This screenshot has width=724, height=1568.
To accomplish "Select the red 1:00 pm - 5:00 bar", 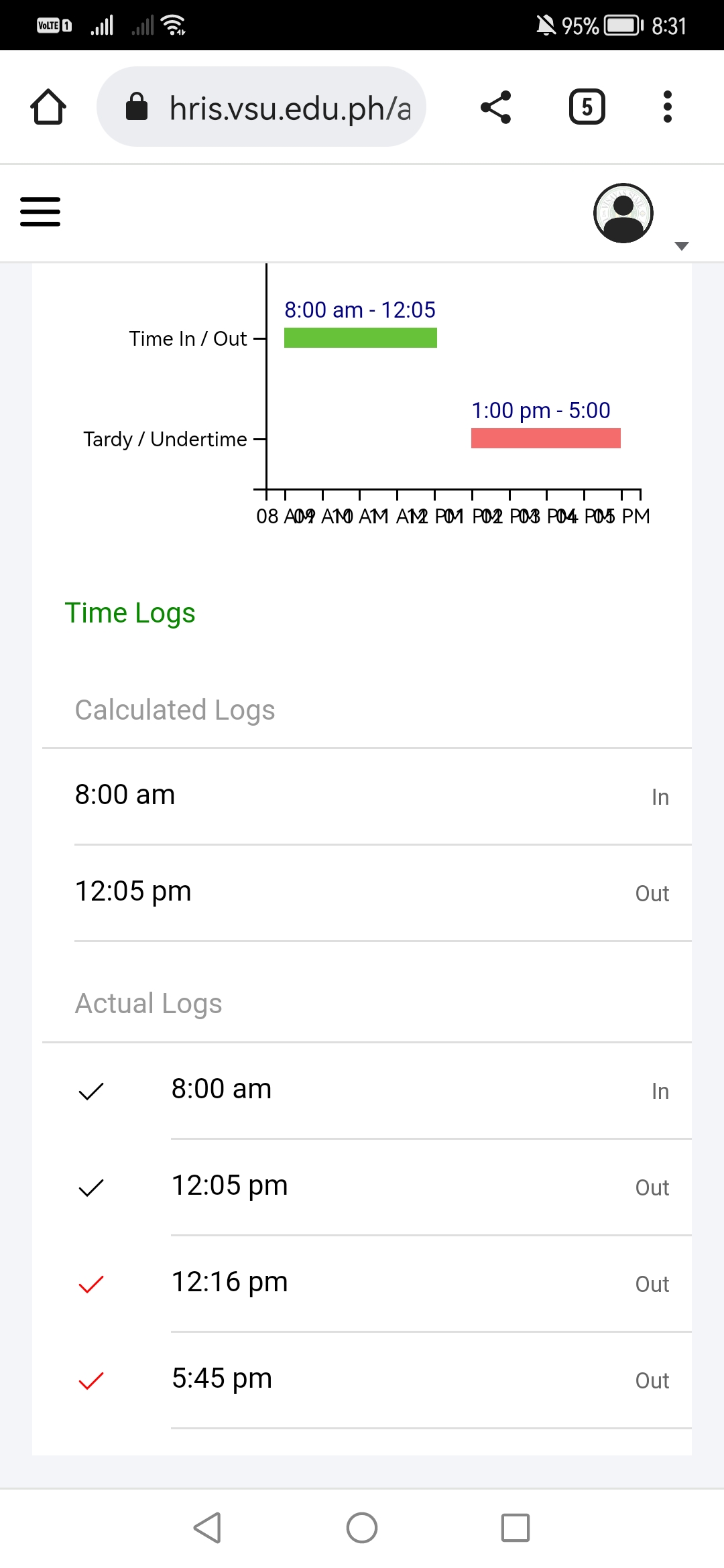I will (x=546, y=438).
